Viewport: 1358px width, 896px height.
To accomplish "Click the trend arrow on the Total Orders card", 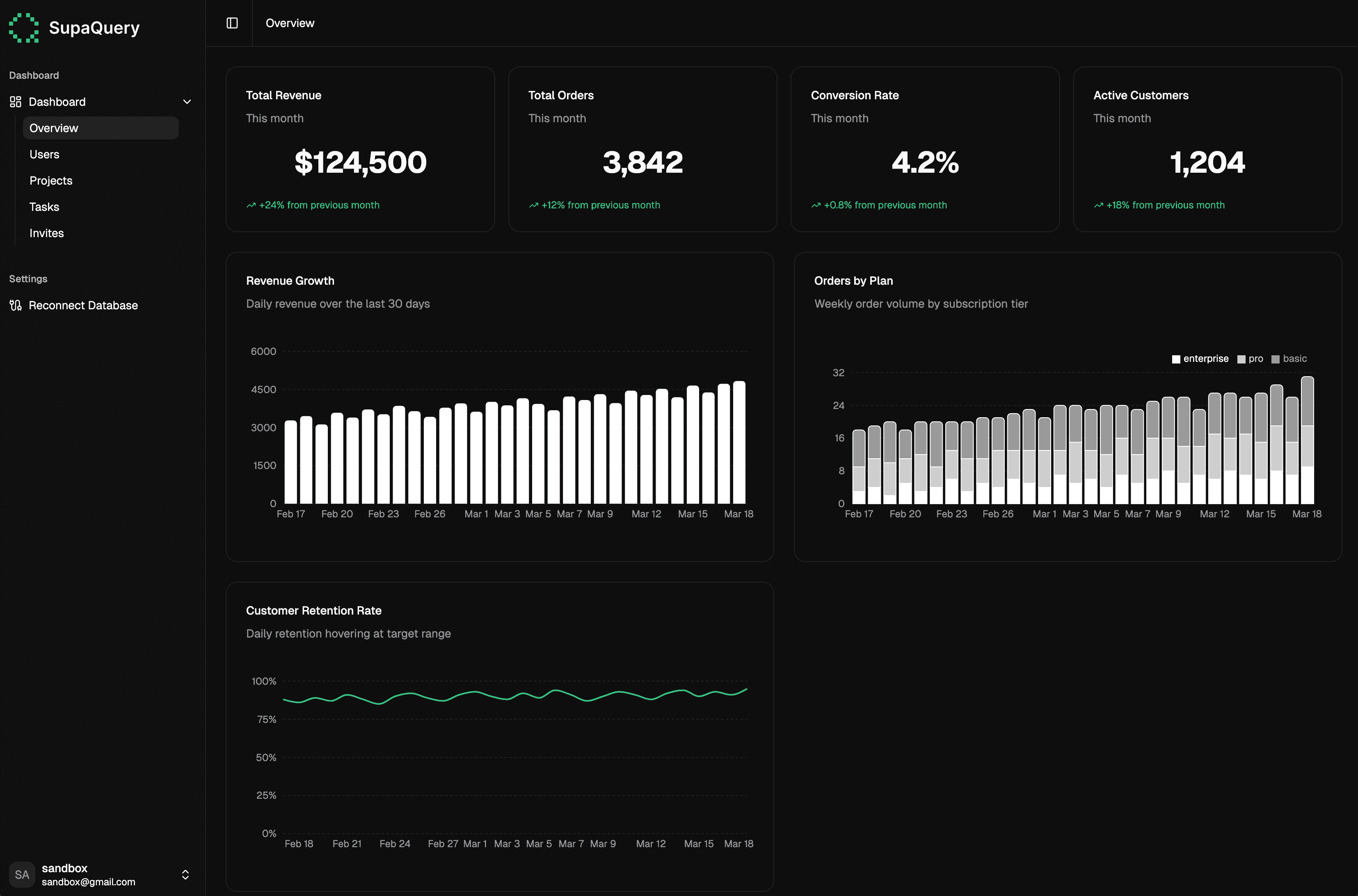I will point(533,205).
